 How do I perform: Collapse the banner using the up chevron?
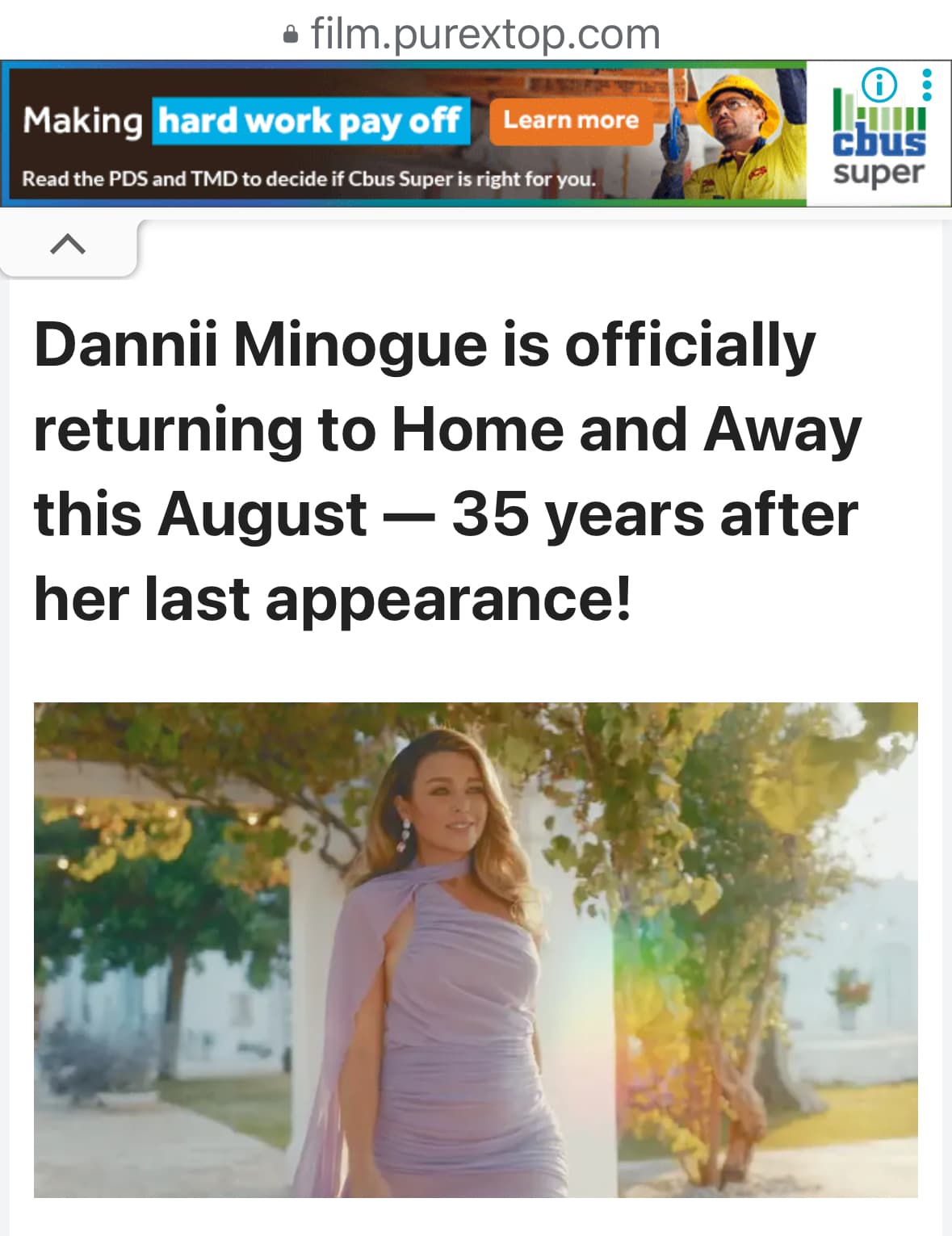[x=68, y=244]
